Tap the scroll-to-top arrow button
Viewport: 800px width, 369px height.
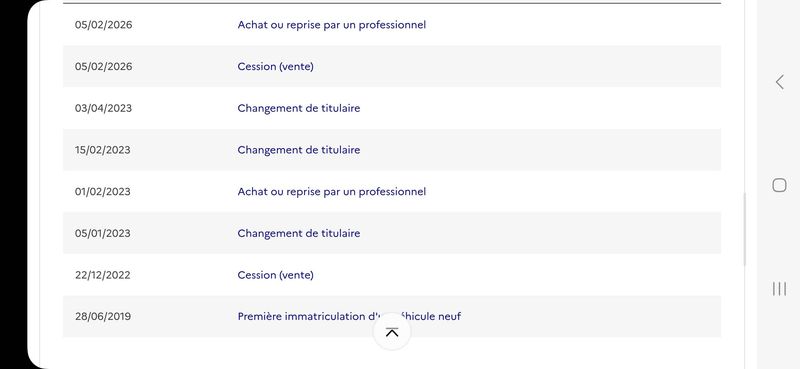click(391, 332)
